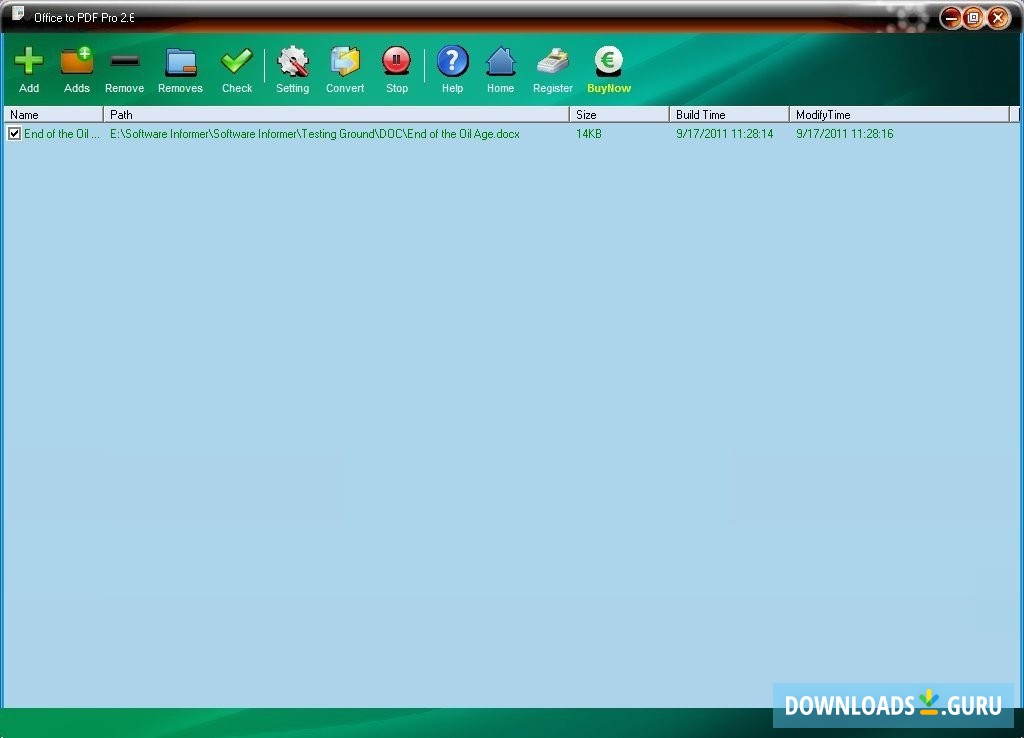Minimize the Office to PDF Pro window
The height and width of the screenshot is (738, 1024).
coord(950,18)
